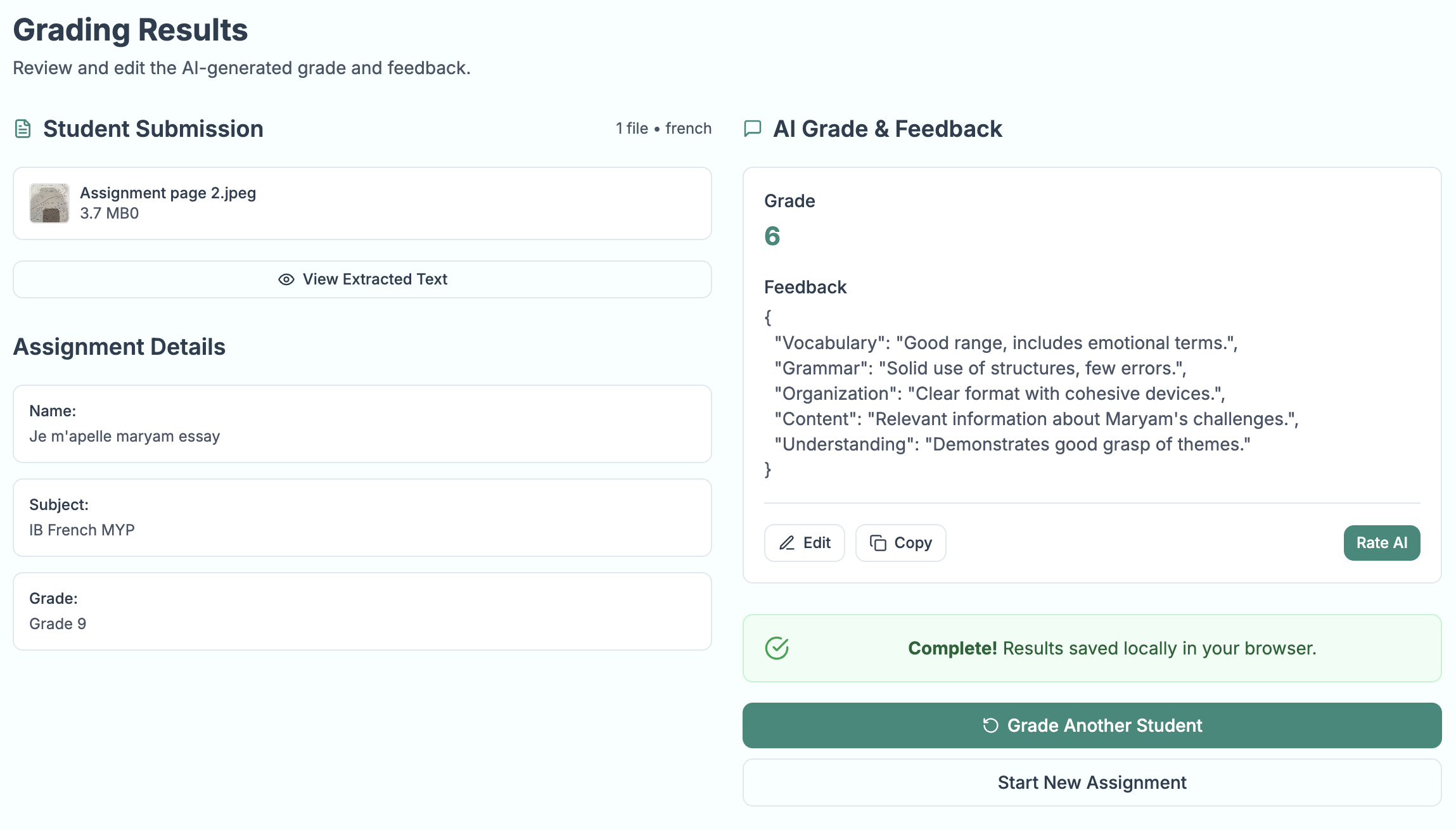Image resolution: width=1456 pixels, height=830 pixels.
Task: Click the Rate AI button
Action: coord(1381,543)
